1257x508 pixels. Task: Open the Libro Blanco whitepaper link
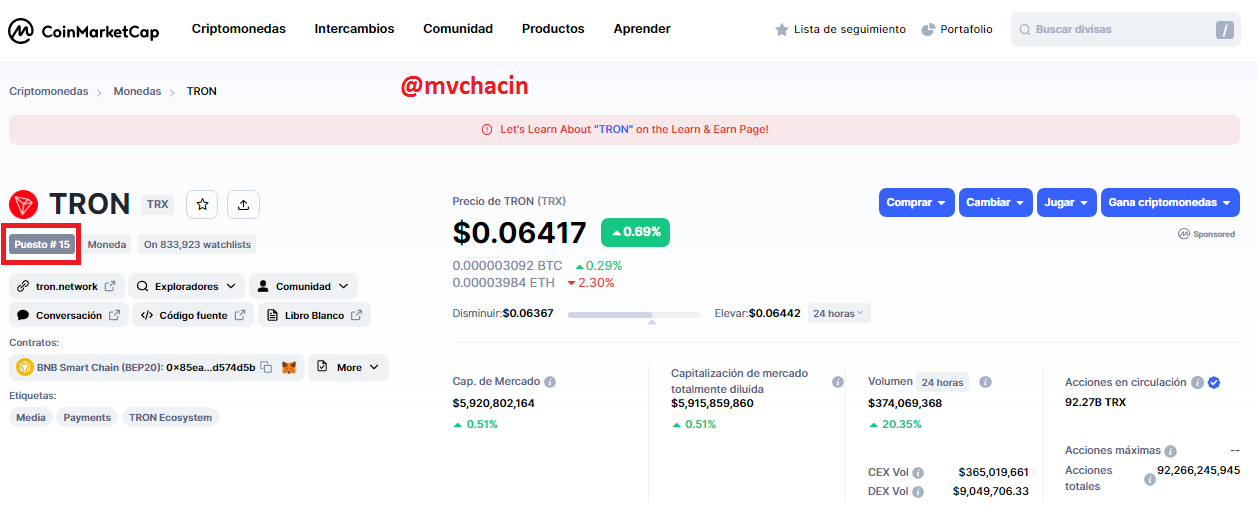tap(314, 315)
